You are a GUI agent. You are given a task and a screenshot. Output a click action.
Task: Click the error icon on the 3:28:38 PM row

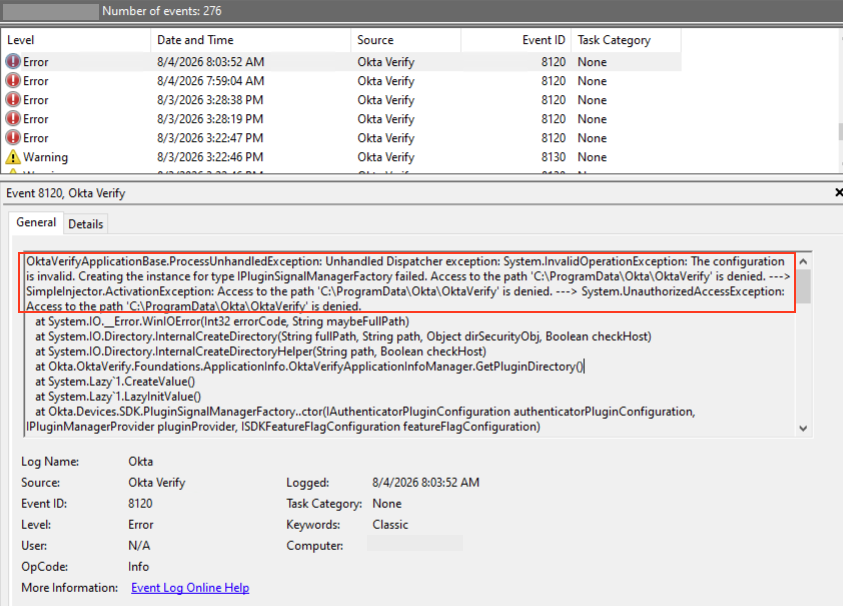coord(13,100)
